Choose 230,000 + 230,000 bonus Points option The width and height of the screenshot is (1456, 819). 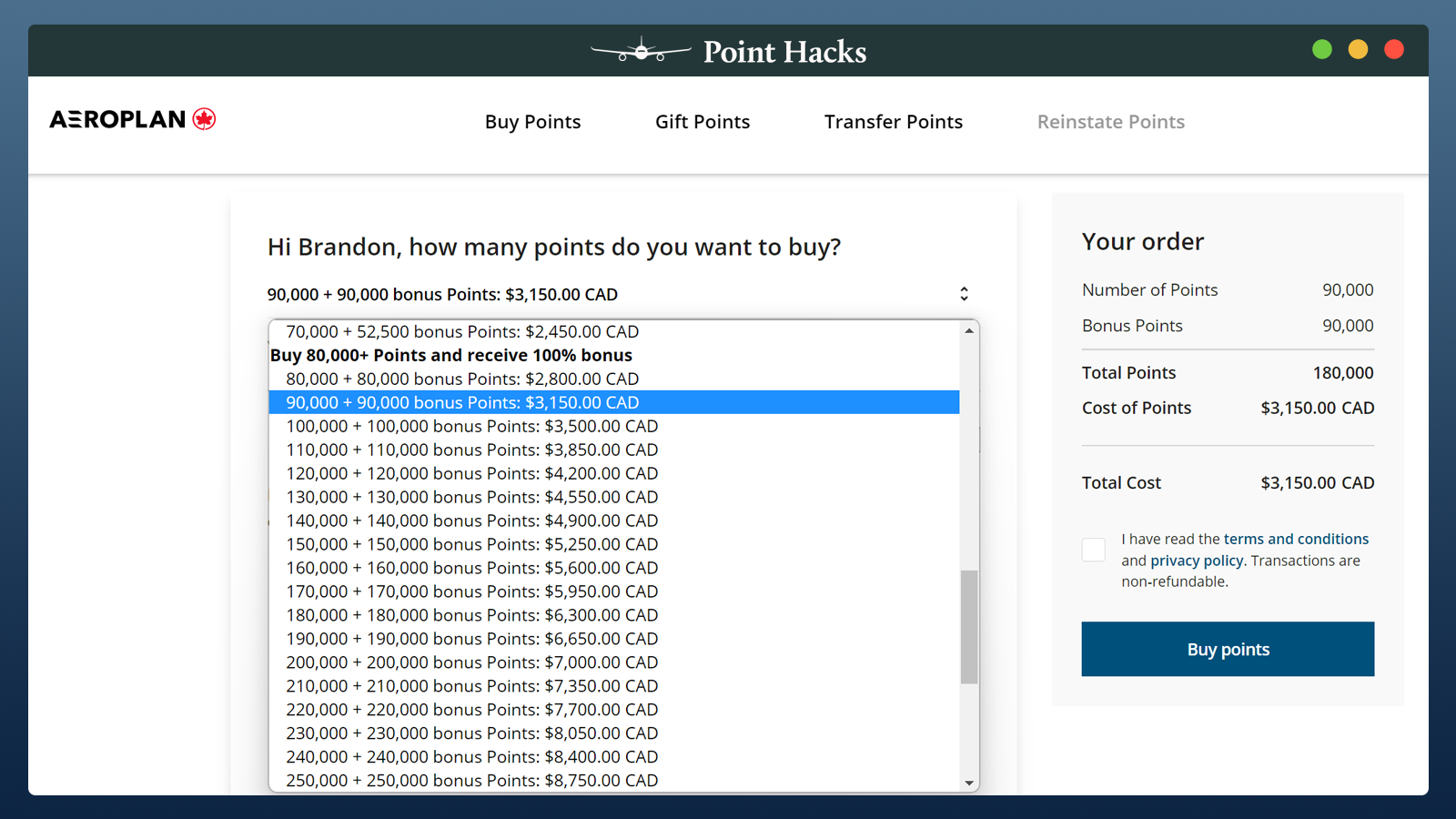click(x=614, y=733)
